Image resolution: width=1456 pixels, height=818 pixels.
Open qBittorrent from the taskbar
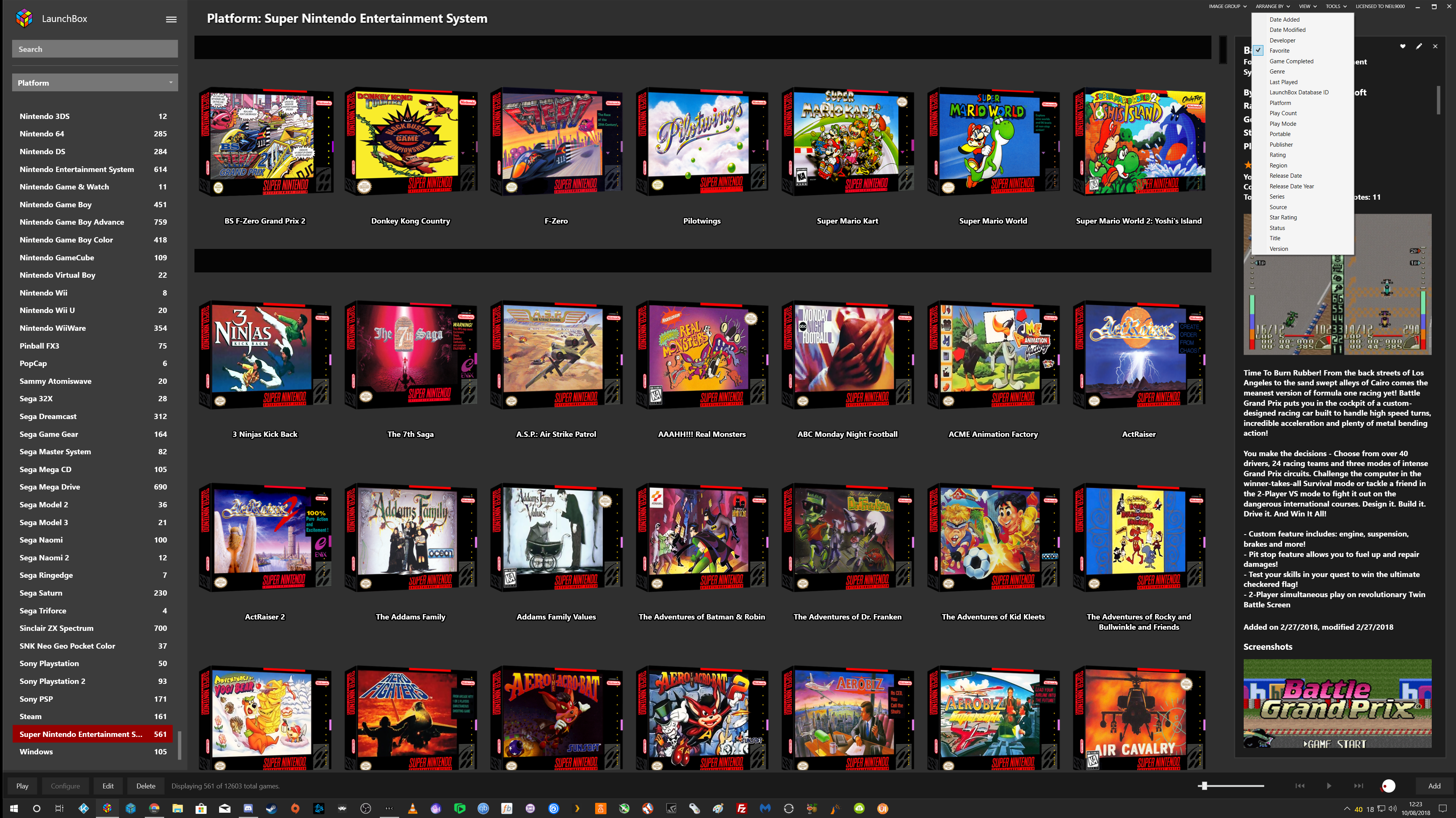(x=483, y=809)
